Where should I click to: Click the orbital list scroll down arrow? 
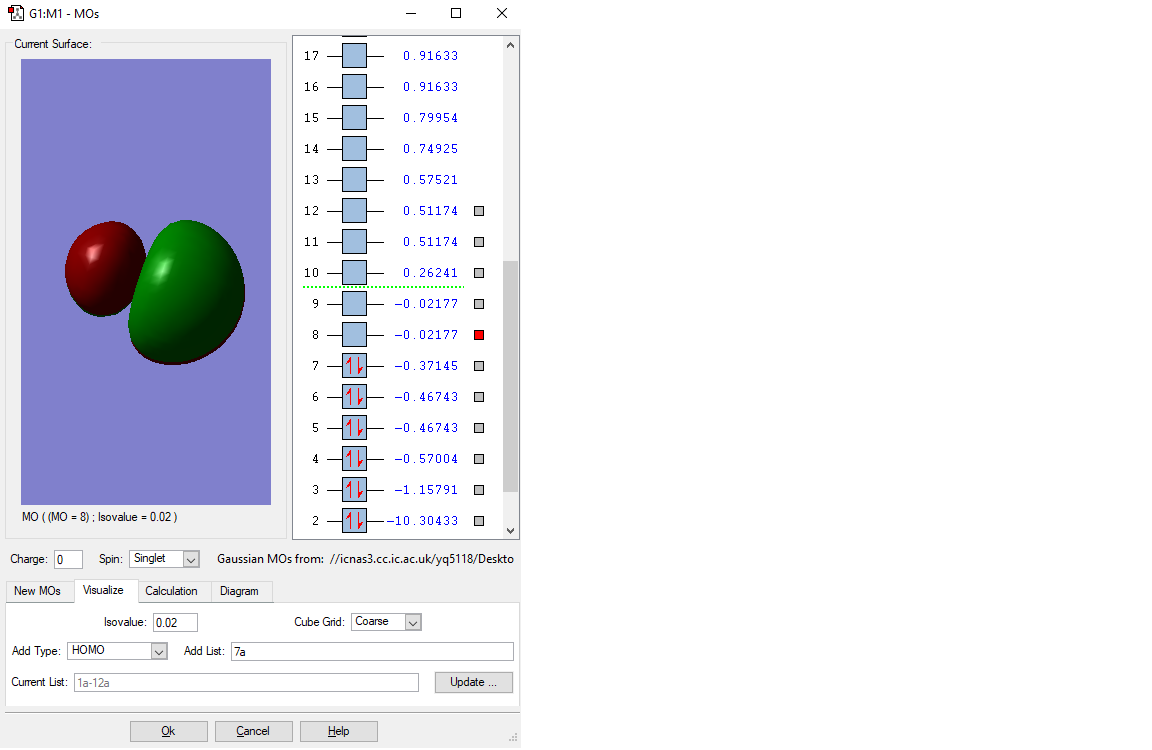511,530
